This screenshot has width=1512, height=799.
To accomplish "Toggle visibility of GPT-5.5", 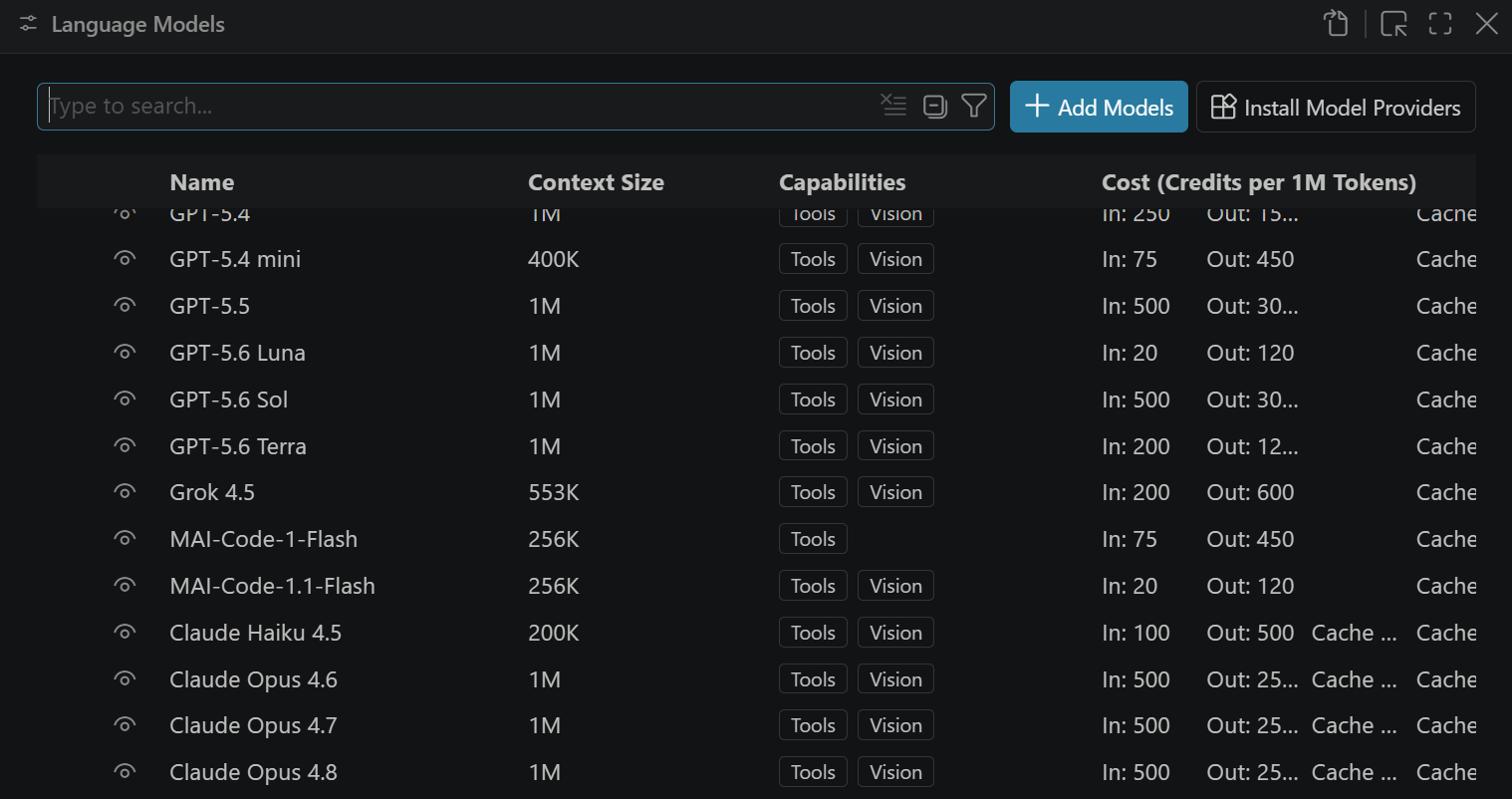I will (125, 306).
